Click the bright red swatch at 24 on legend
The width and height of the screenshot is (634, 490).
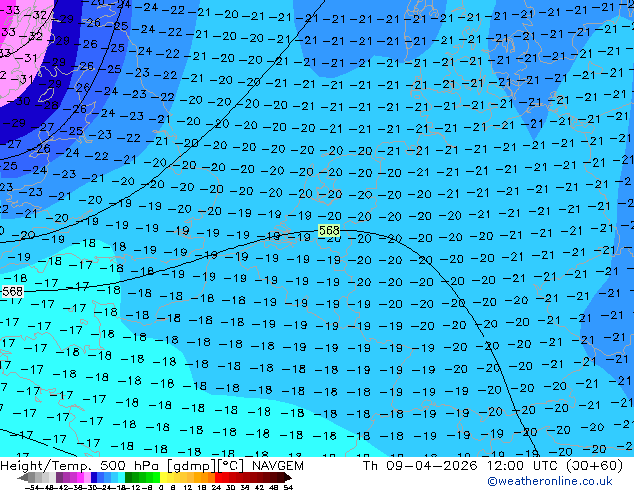pyautogui.click(x=218, y=477)
